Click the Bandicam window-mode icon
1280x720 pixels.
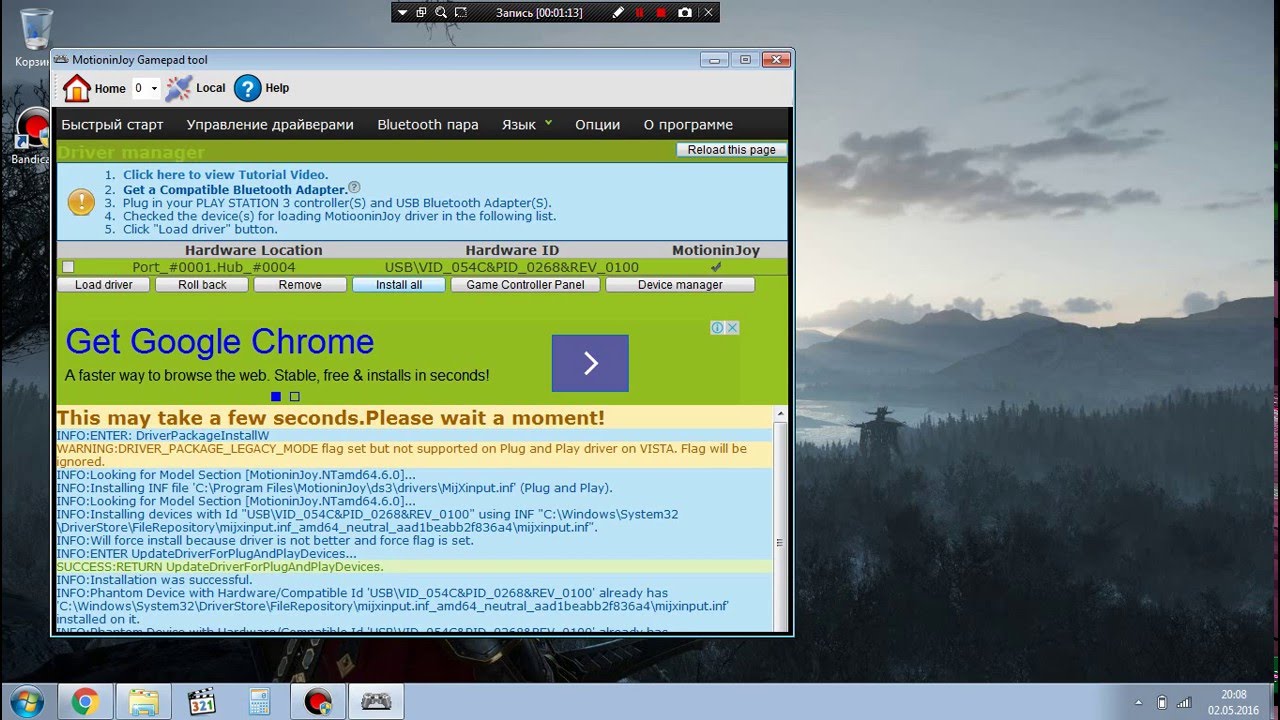coord(421,13)
